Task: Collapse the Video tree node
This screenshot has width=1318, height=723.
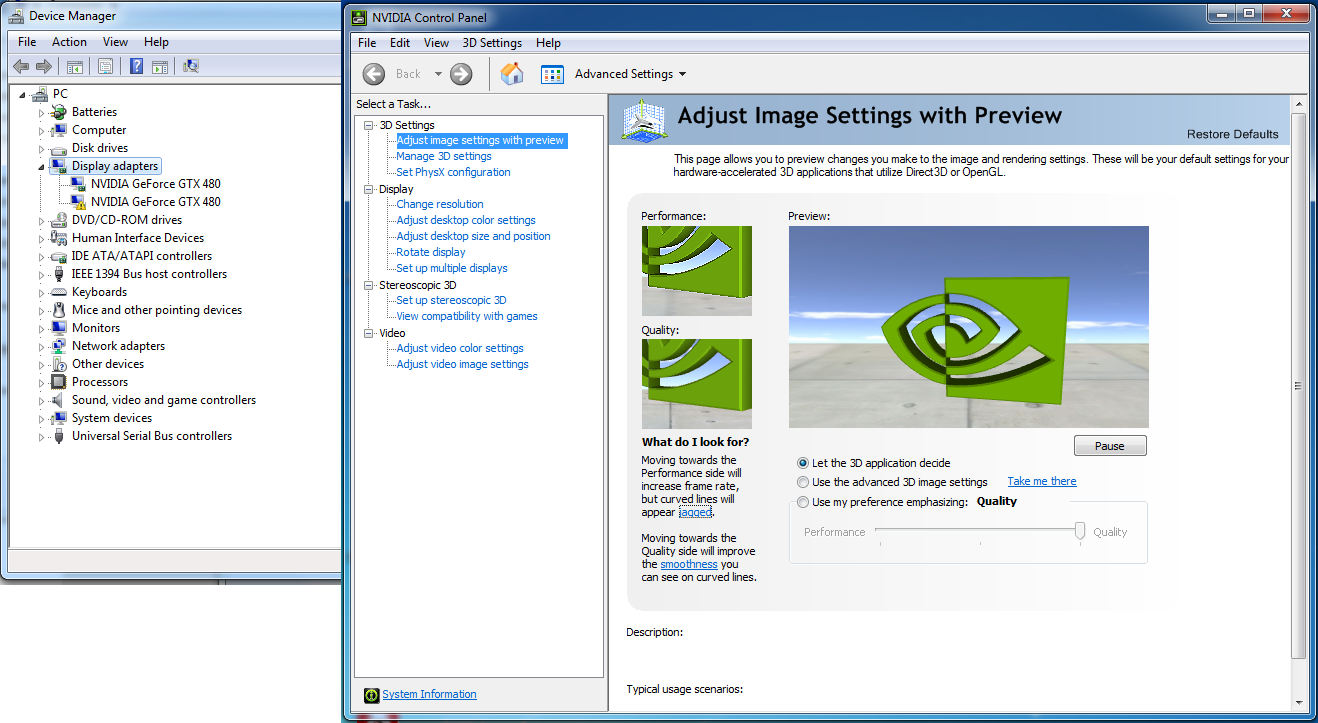Action: [369, 333]
